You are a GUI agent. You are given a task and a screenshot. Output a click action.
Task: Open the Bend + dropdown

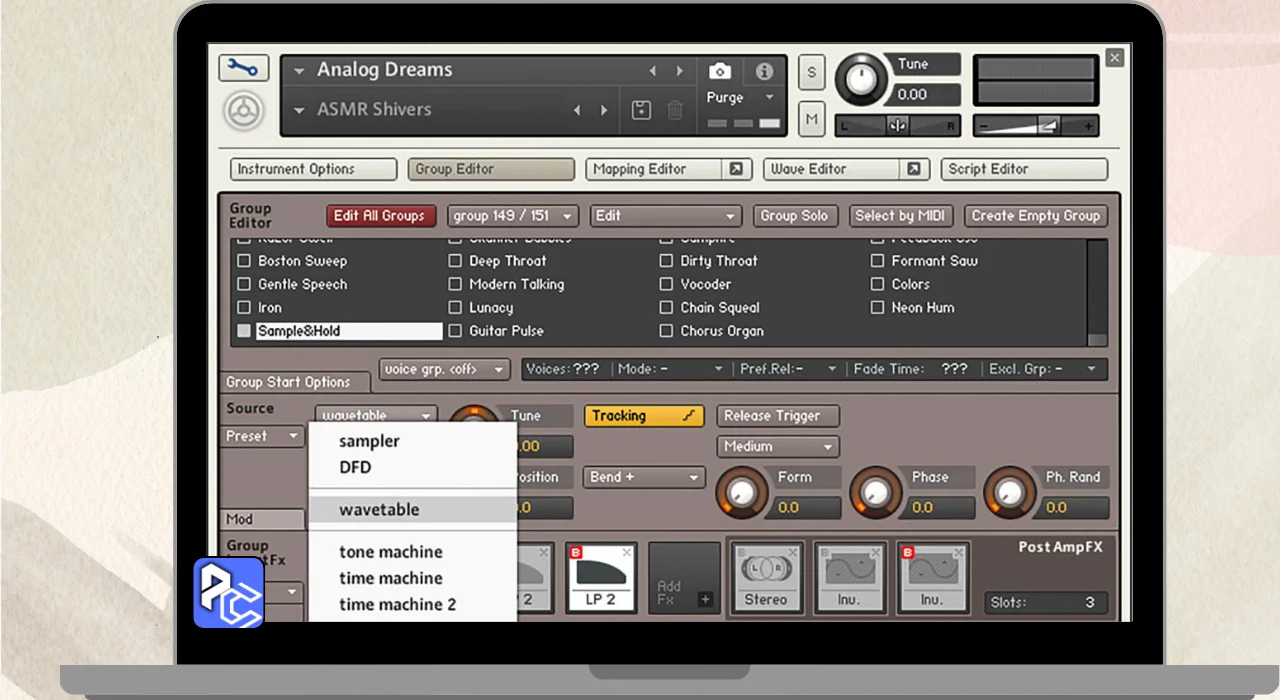pyautogui.click(x=644, y=477)
